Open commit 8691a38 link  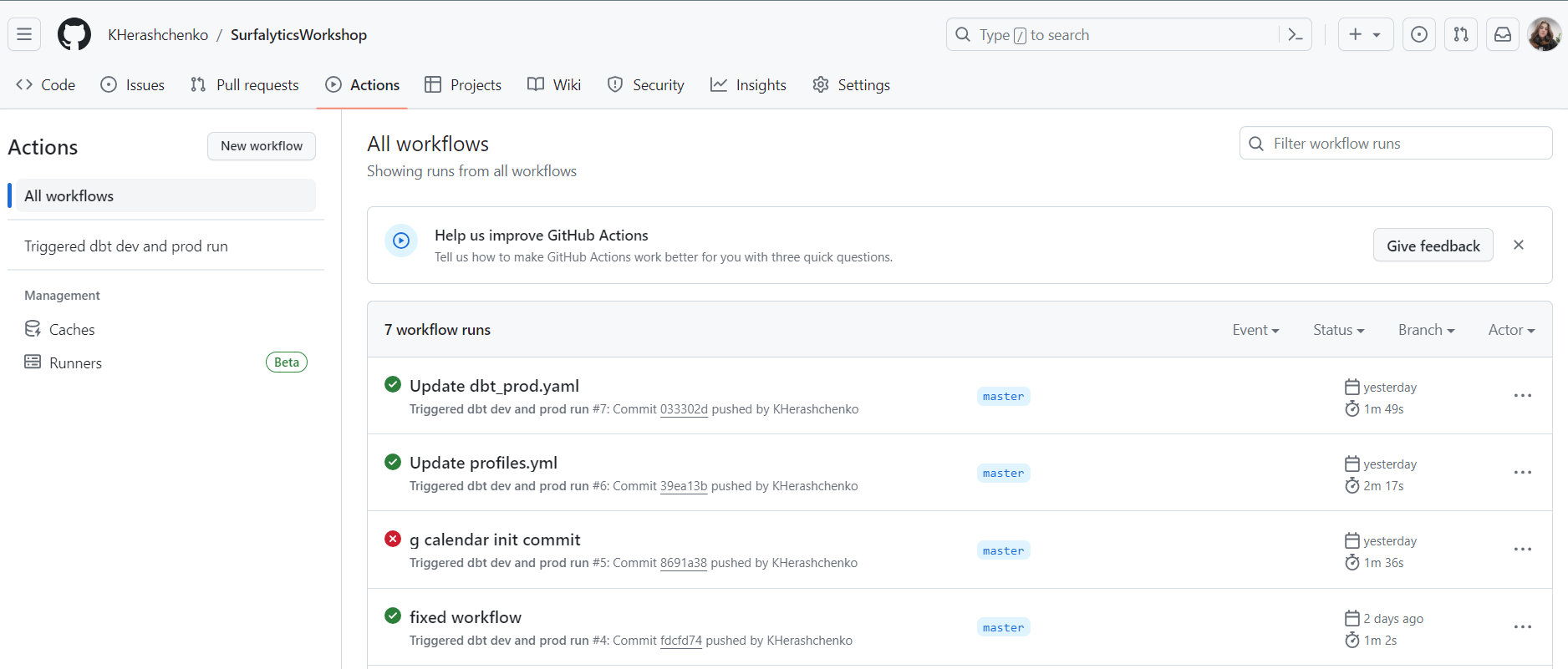(x=683, y=563)
